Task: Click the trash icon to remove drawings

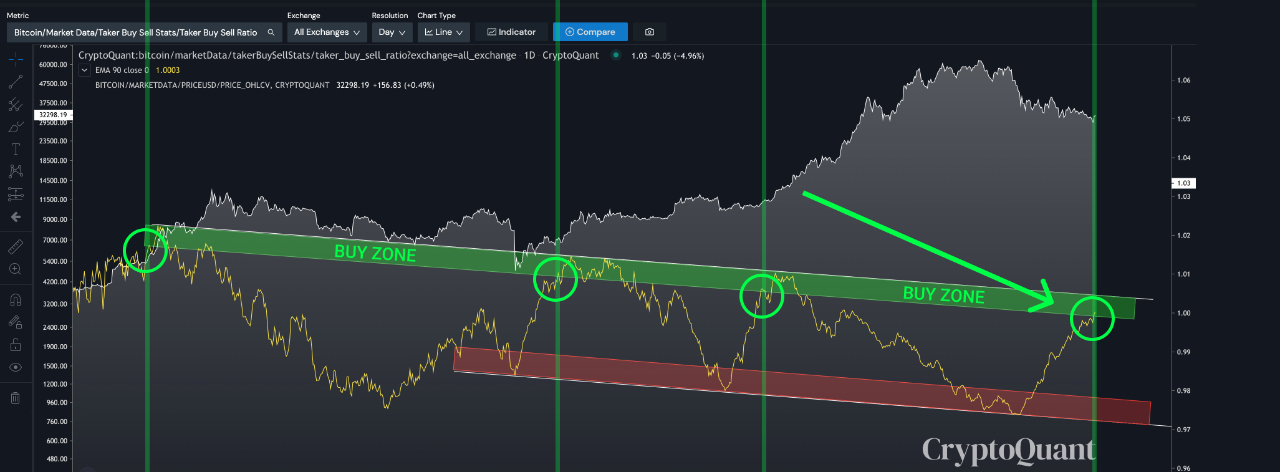Action: (15, 398)
